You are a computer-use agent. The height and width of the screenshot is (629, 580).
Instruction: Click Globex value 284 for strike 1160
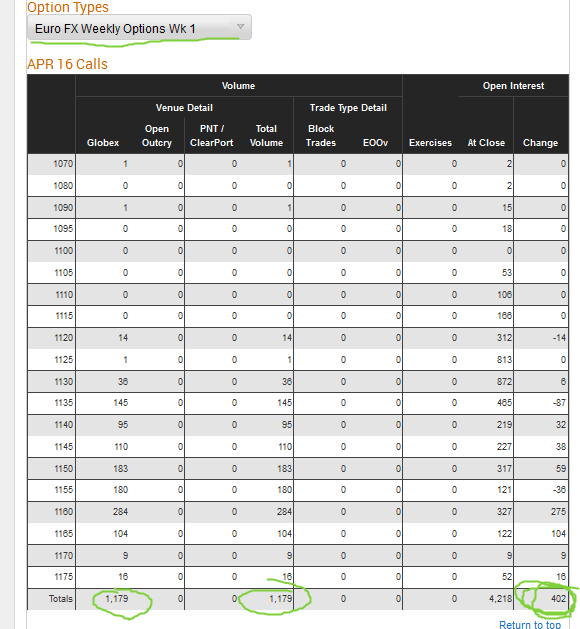click(x=120, y=512)
